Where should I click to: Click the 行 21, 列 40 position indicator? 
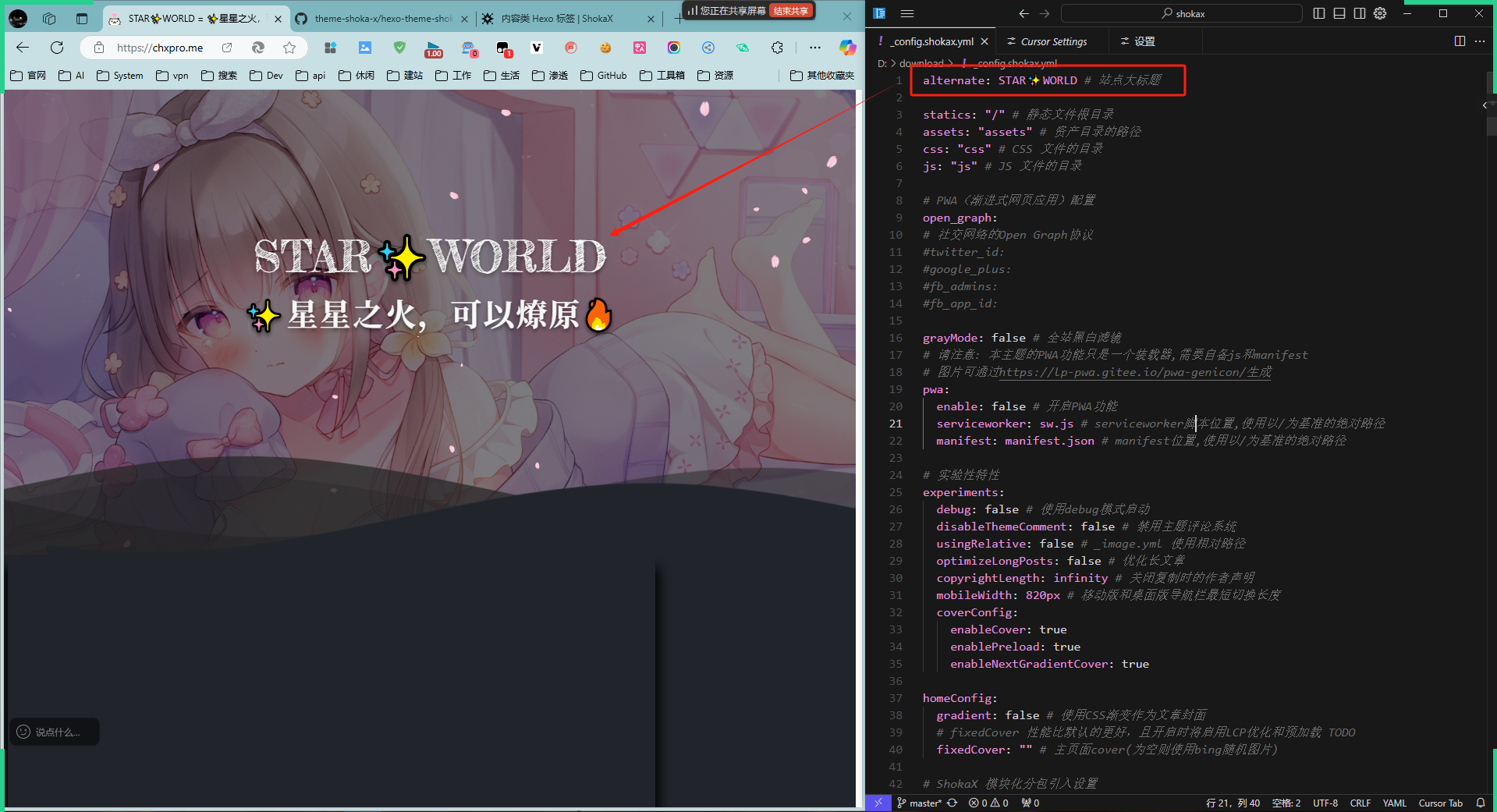(1233, 803)
